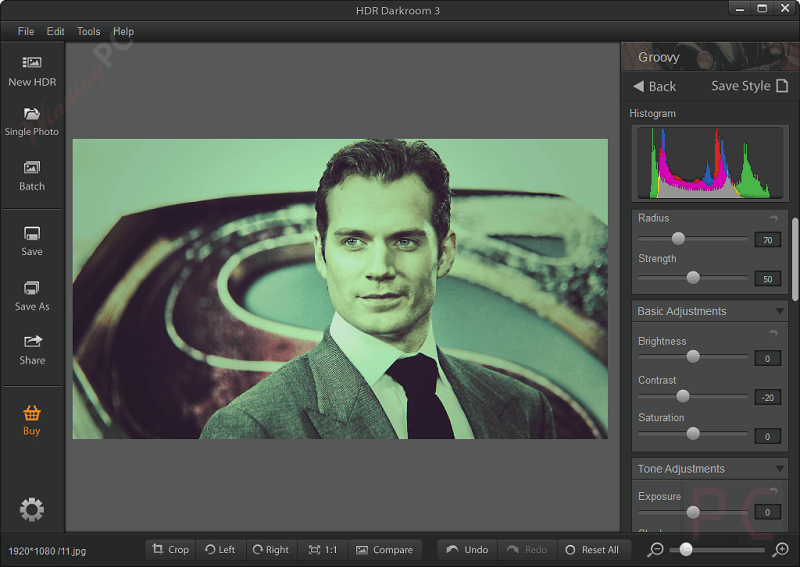
Task: Rotate image Left
Action: point(220,550)
